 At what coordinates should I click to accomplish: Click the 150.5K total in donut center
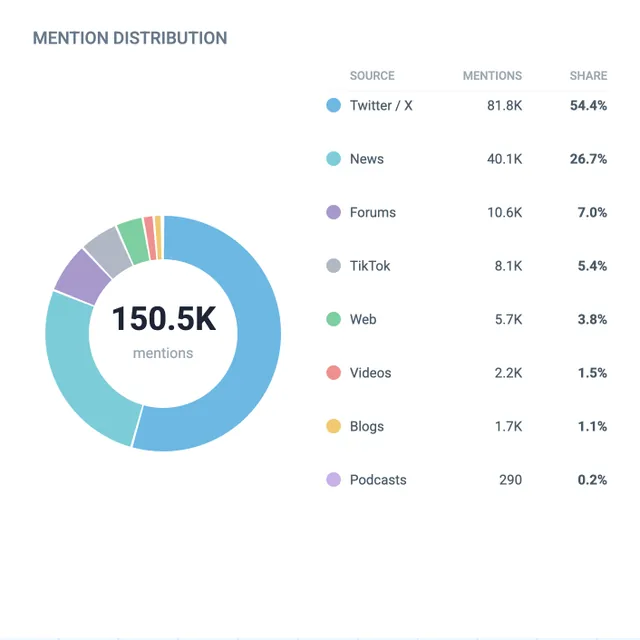[x=164, y=318]
